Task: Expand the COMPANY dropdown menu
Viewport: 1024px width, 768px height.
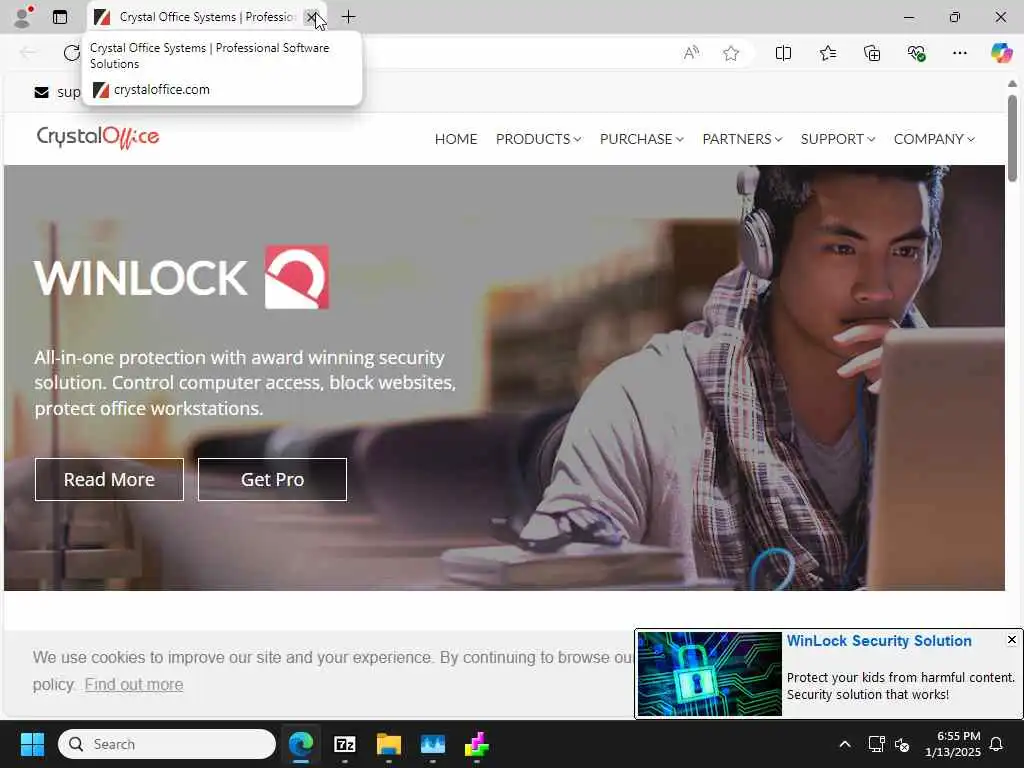Action: tap(934, 139)
